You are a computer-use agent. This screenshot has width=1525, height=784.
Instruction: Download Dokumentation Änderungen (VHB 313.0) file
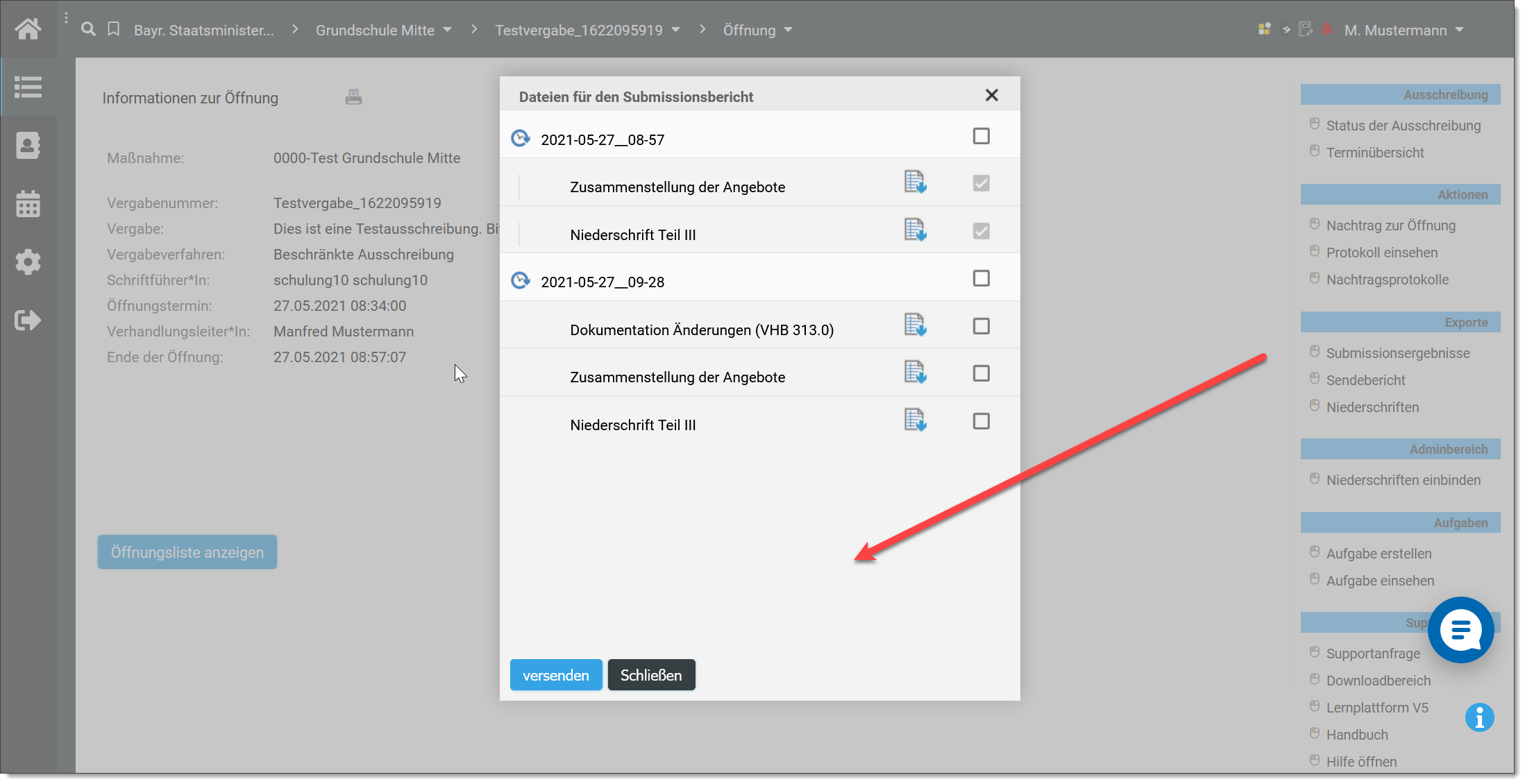[916, 325]
